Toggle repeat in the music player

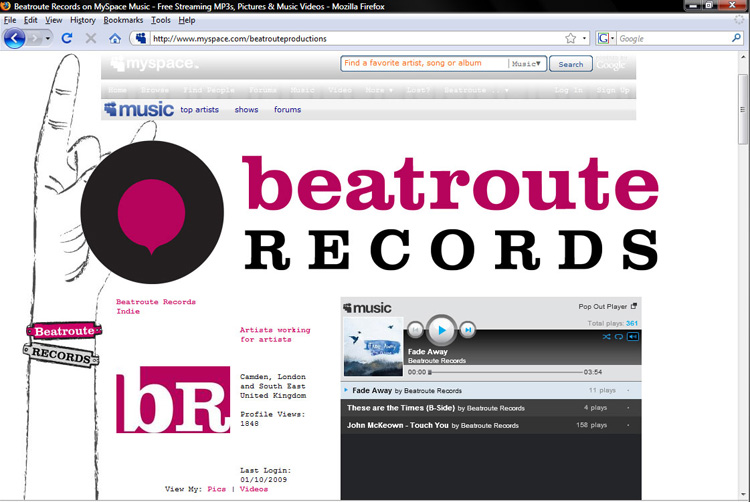[618, 337]
